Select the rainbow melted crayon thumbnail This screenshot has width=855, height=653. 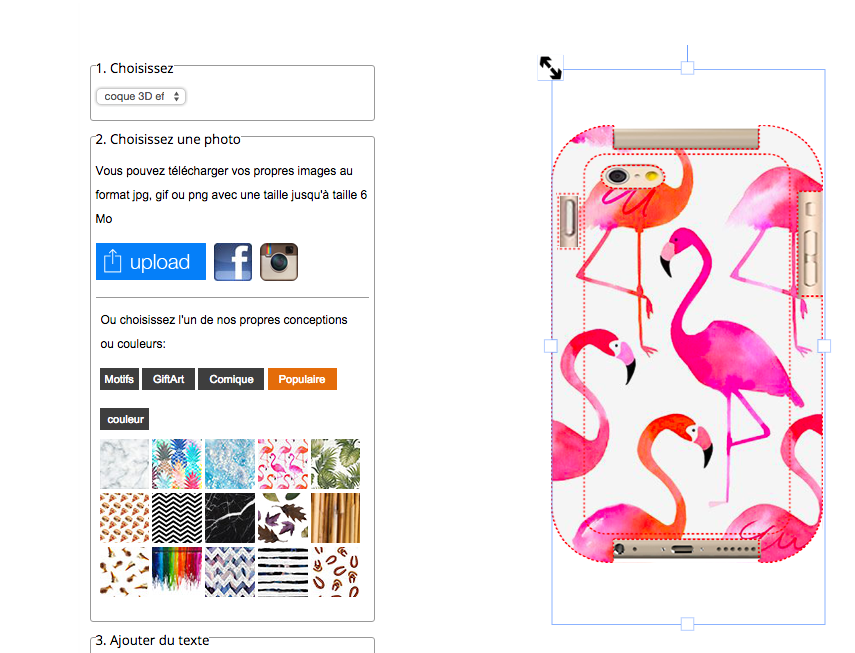click(x=177, y=572)
